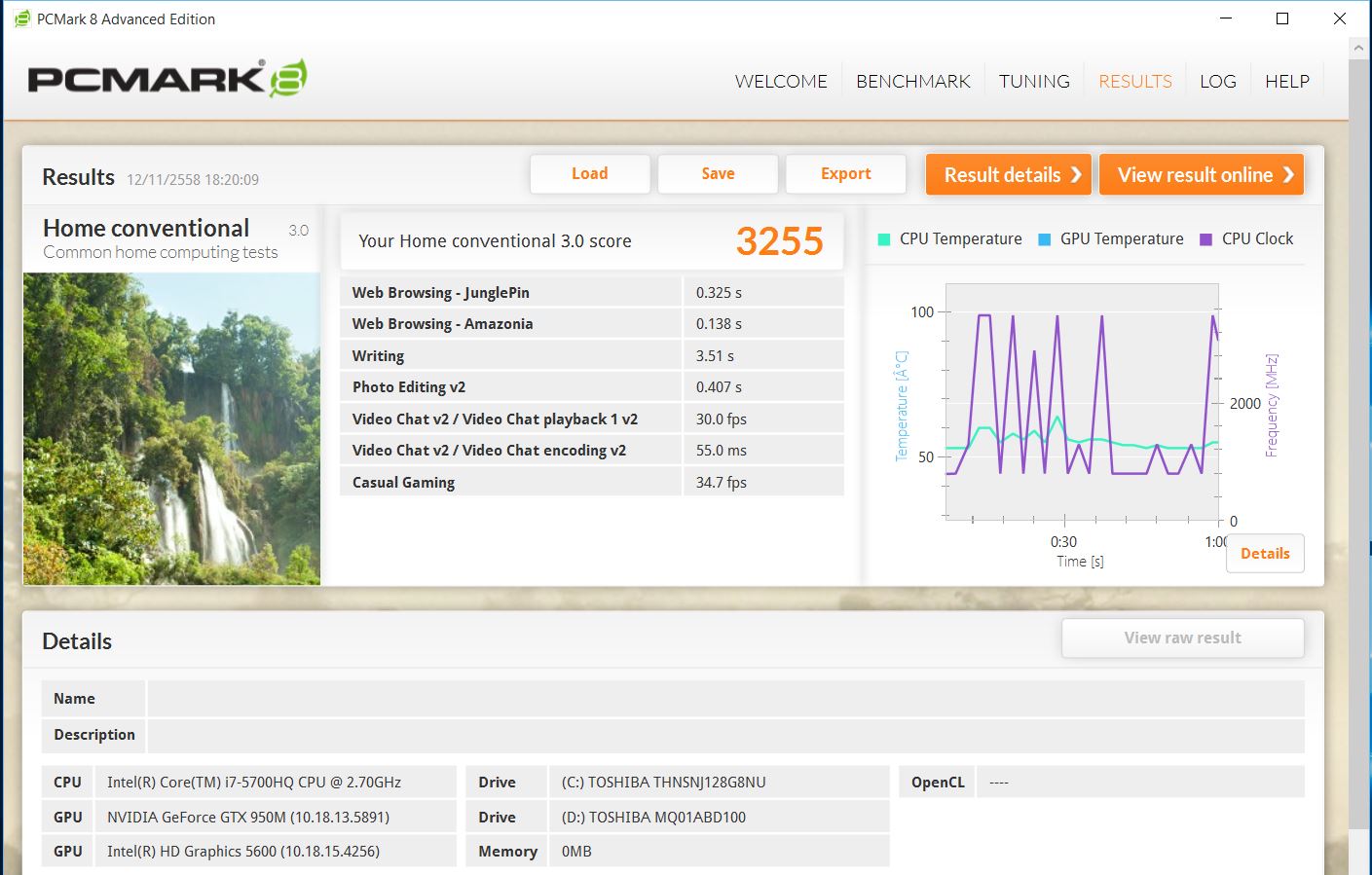Click the 0.407 s photo editing value

(719, 387)
